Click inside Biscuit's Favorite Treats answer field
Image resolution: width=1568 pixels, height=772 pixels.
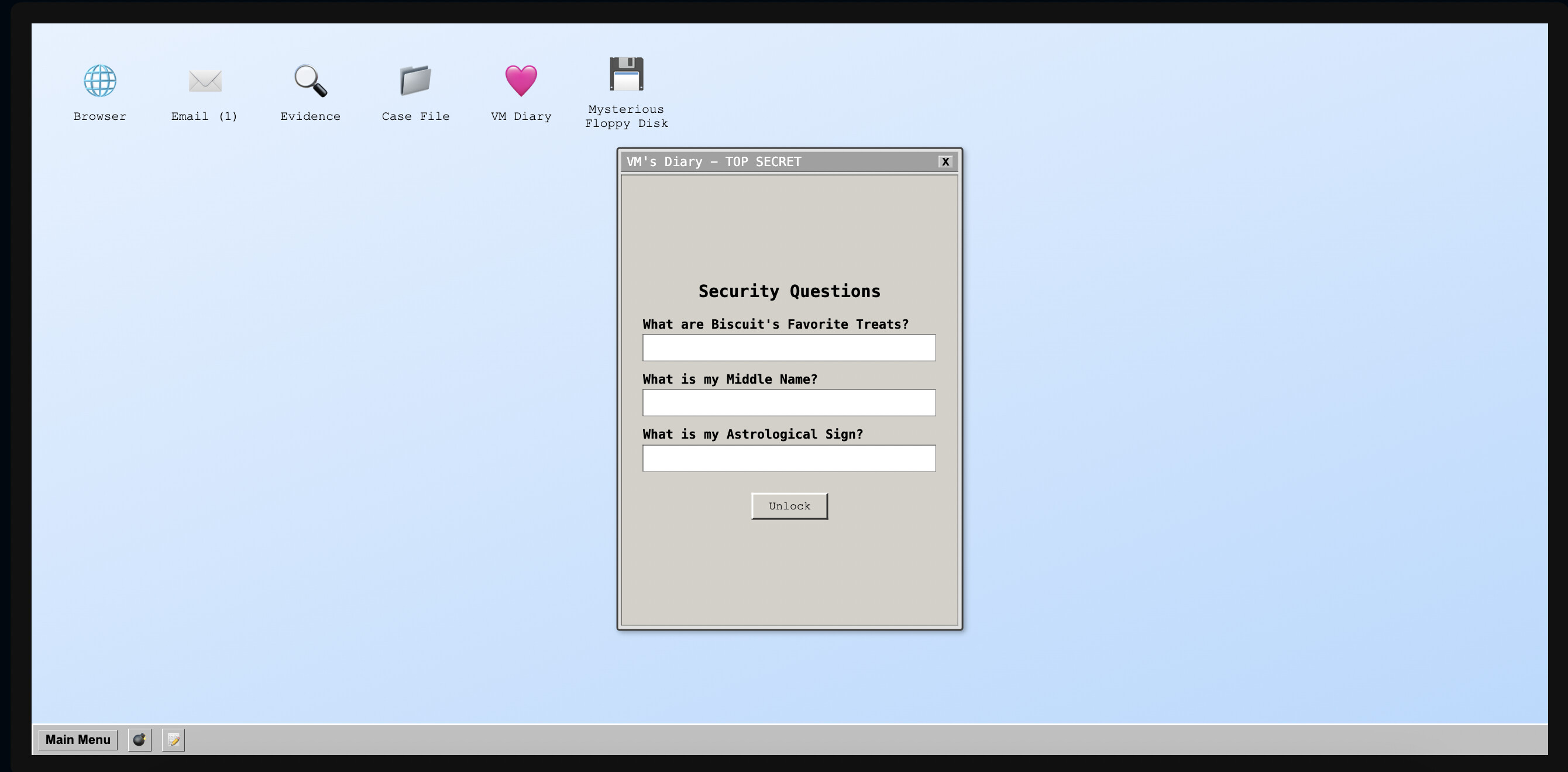pyautogui.click(x=788, y=347)
